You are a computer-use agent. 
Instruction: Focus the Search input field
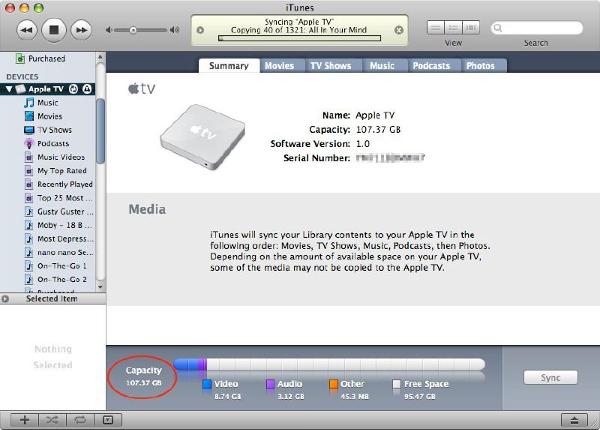537,28
